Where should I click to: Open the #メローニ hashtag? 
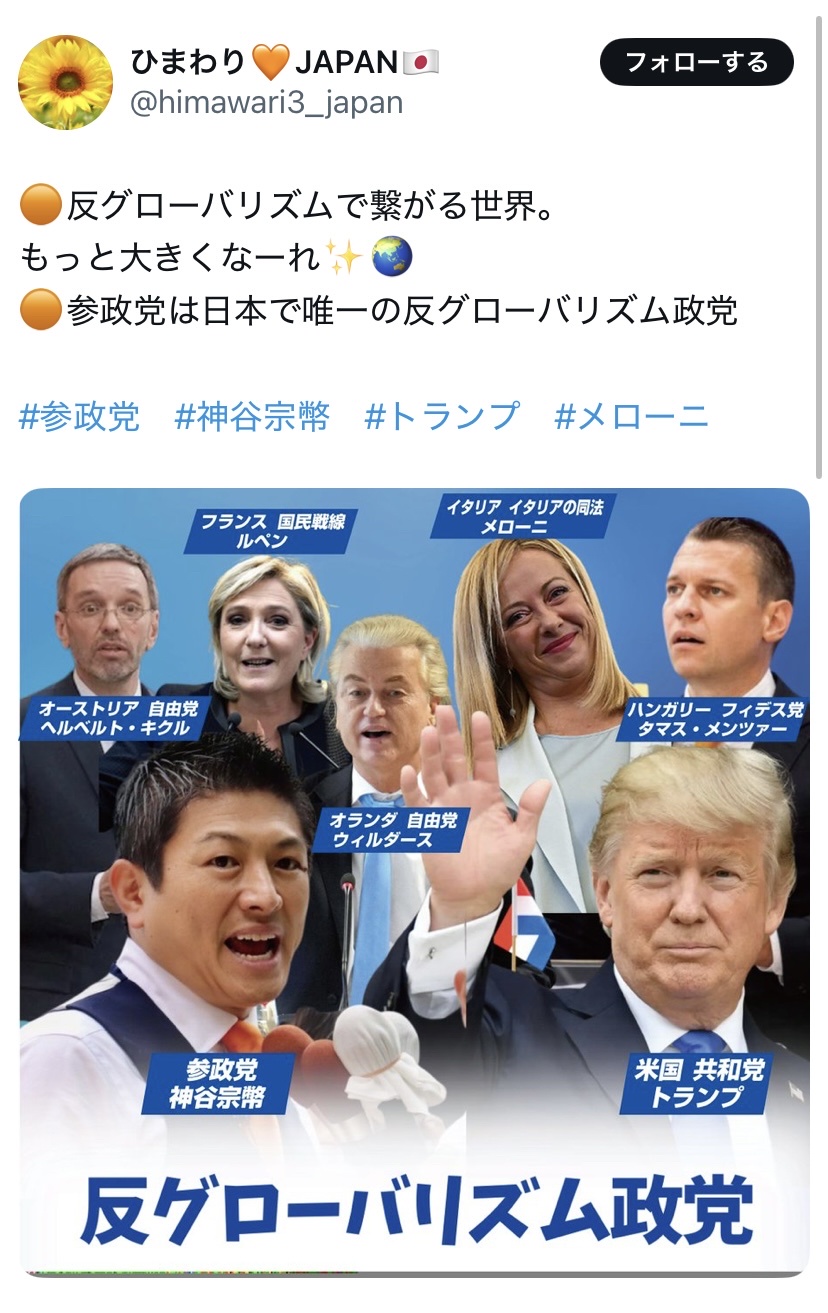tap(632, 416)
